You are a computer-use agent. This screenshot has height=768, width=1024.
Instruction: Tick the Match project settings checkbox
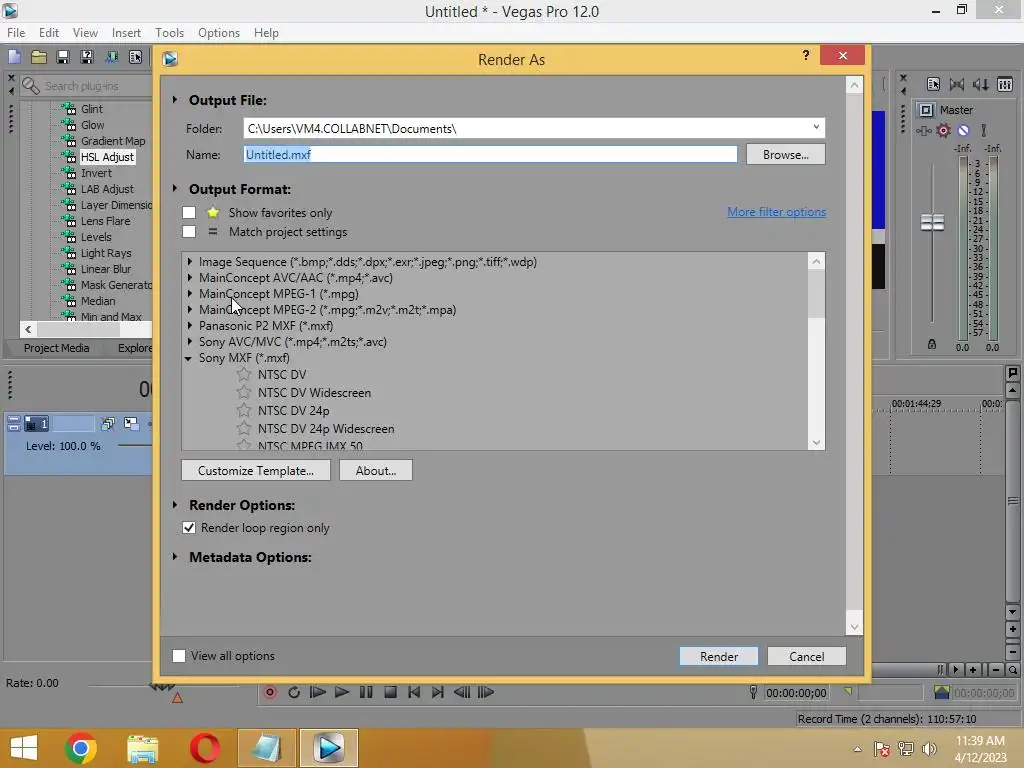[x=189, y=232]
